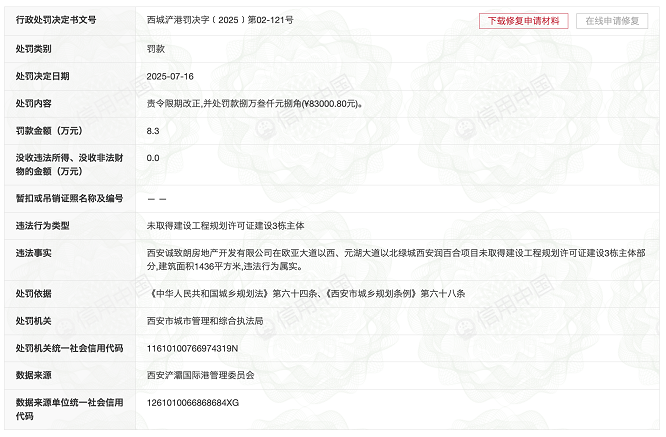
Task: Click the 行政处罚决定书文号 label
Action: (x=56, y=20)
